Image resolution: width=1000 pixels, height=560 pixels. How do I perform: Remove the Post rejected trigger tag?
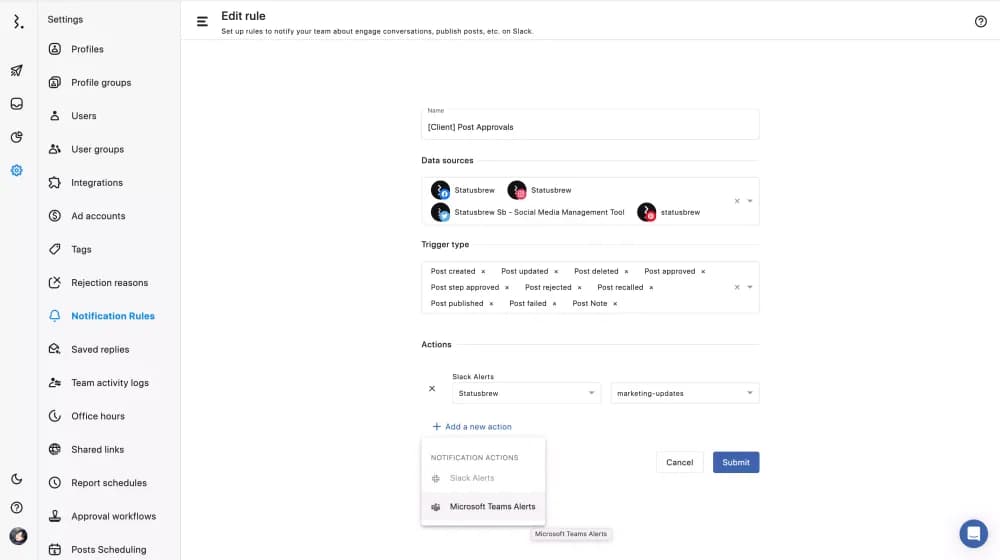[x=579, y=287]
